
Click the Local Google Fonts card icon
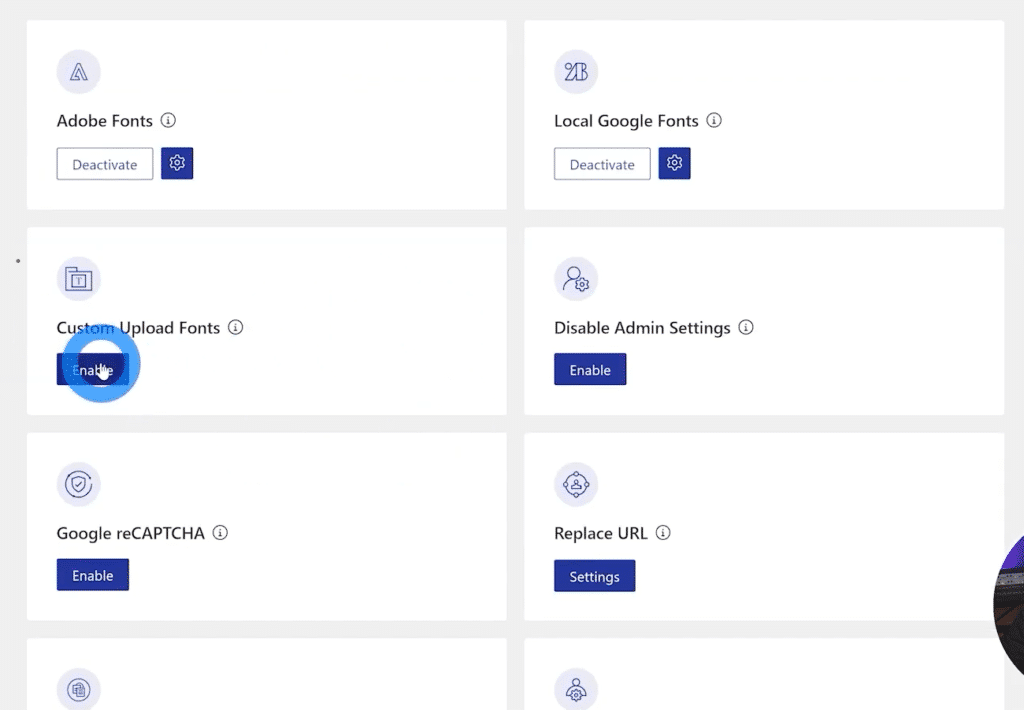(x=576, y=71)
